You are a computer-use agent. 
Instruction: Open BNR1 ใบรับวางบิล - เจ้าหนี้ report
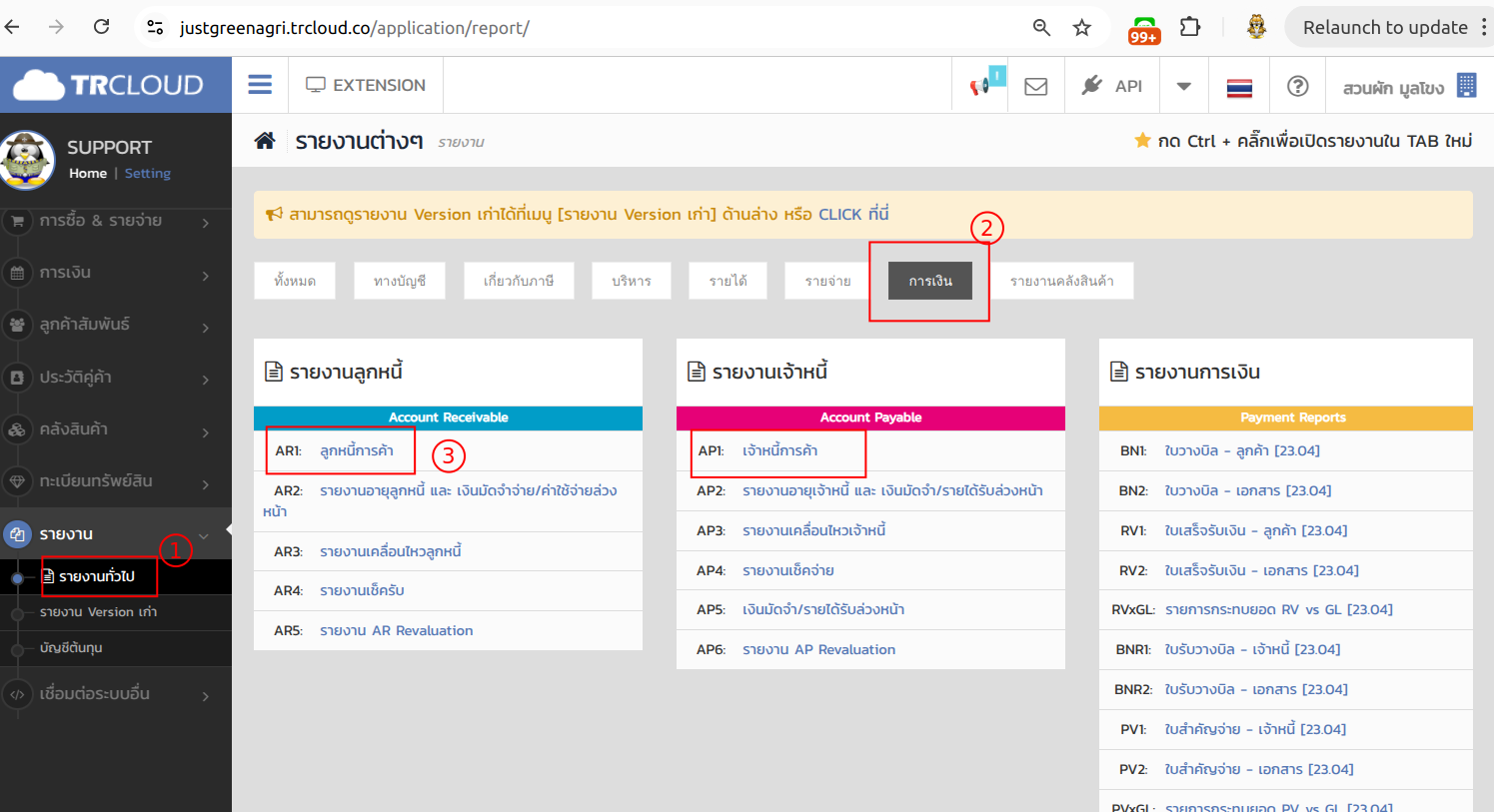[x=1252, y=649]
